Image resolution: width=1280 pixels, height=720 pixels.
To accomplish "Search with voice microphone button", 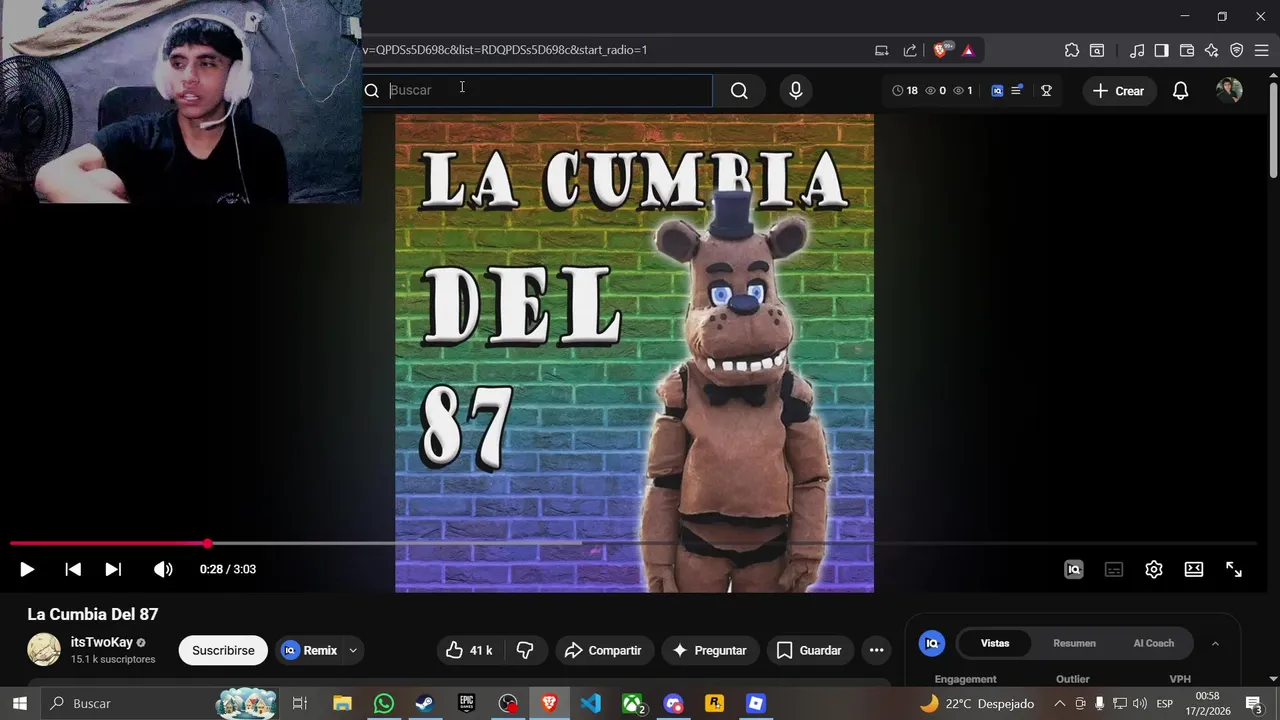I will [x=796, y=91].
